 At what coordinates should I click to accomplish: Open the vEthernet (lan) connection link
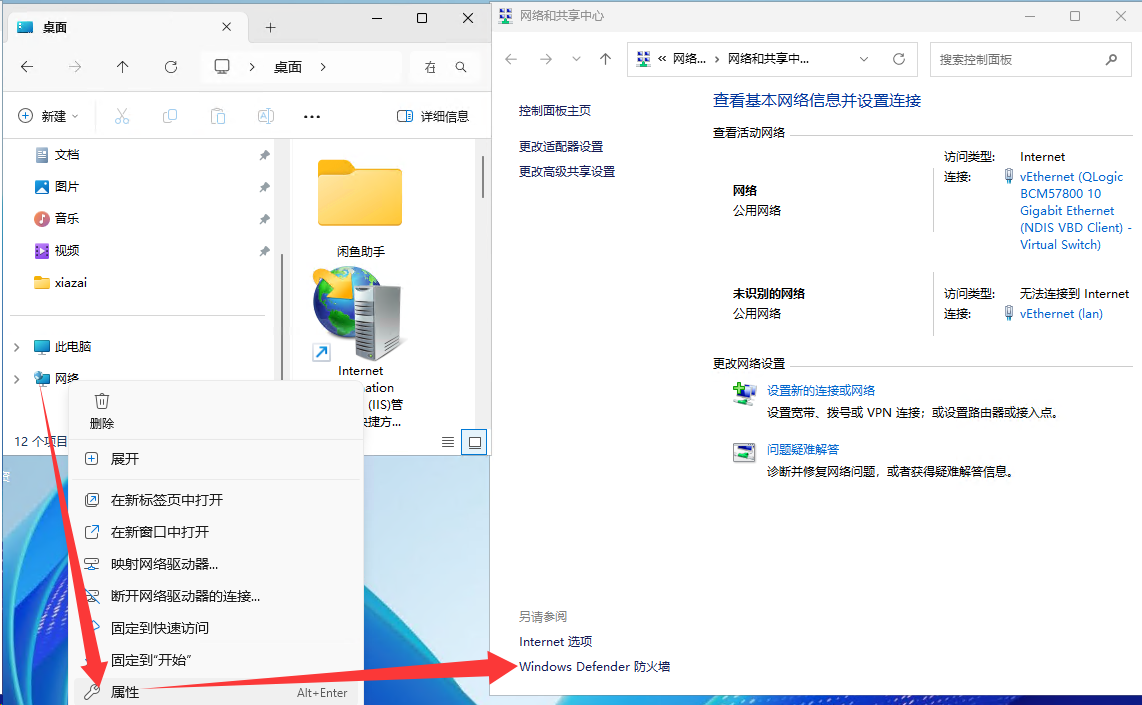click(x=1061, y=313)
